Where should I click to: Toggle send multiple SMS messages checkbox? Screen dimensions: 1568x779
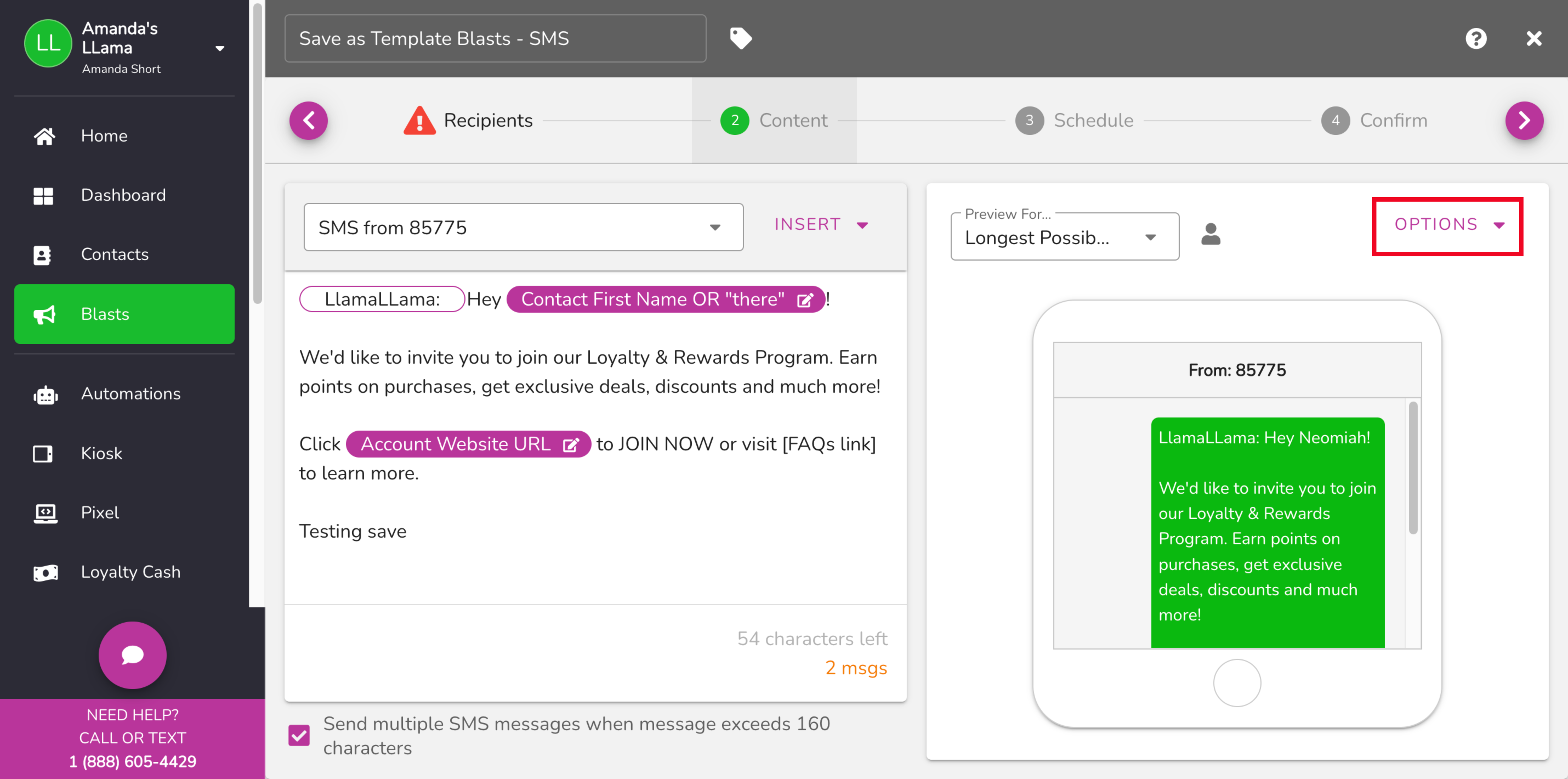coord(299,735)
